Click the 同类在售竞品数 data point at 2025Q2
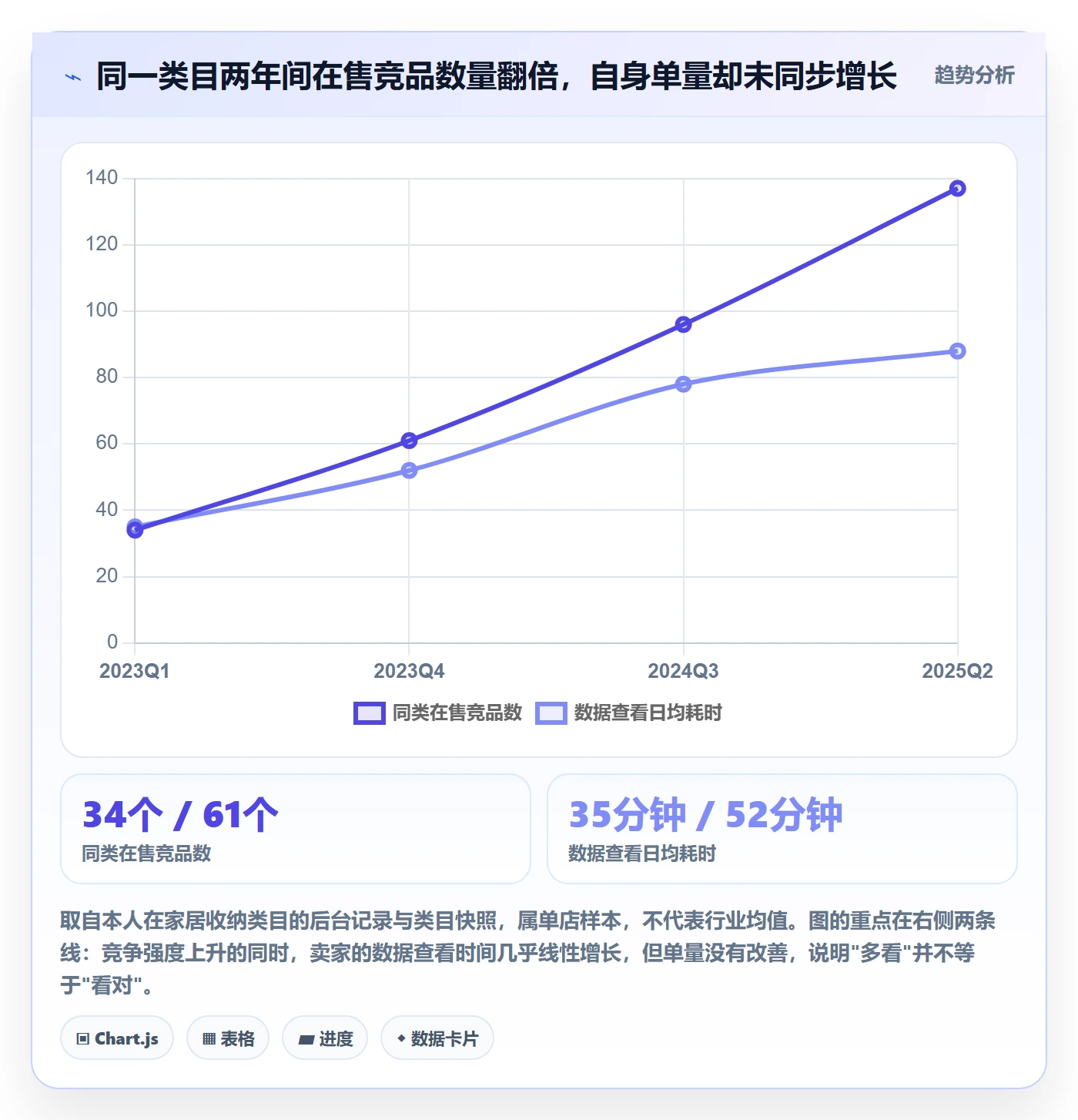This screenshot has height=1120, width=1078. [957, 189]
